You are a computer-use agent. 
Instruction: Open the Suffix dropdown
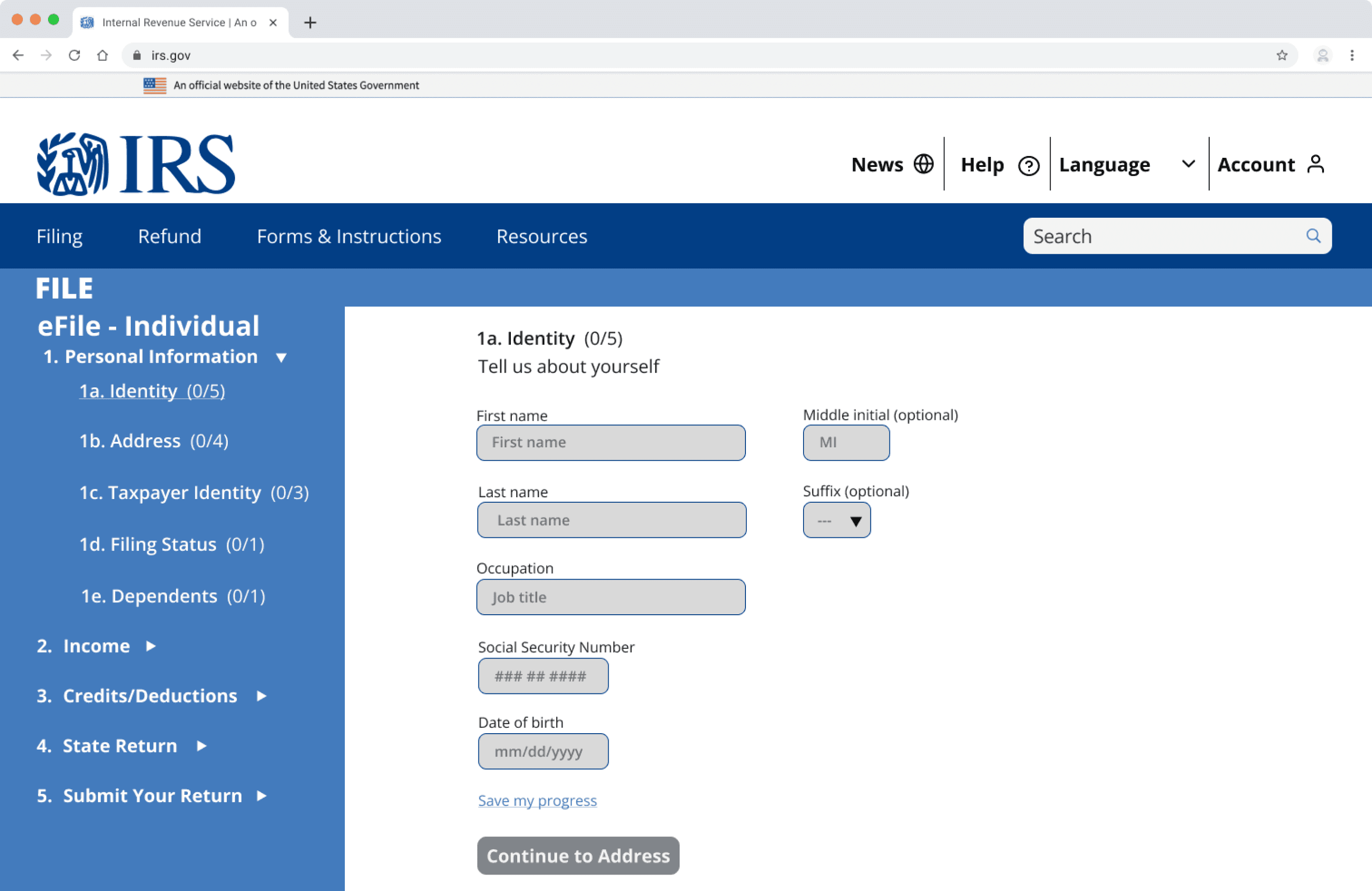836,521
